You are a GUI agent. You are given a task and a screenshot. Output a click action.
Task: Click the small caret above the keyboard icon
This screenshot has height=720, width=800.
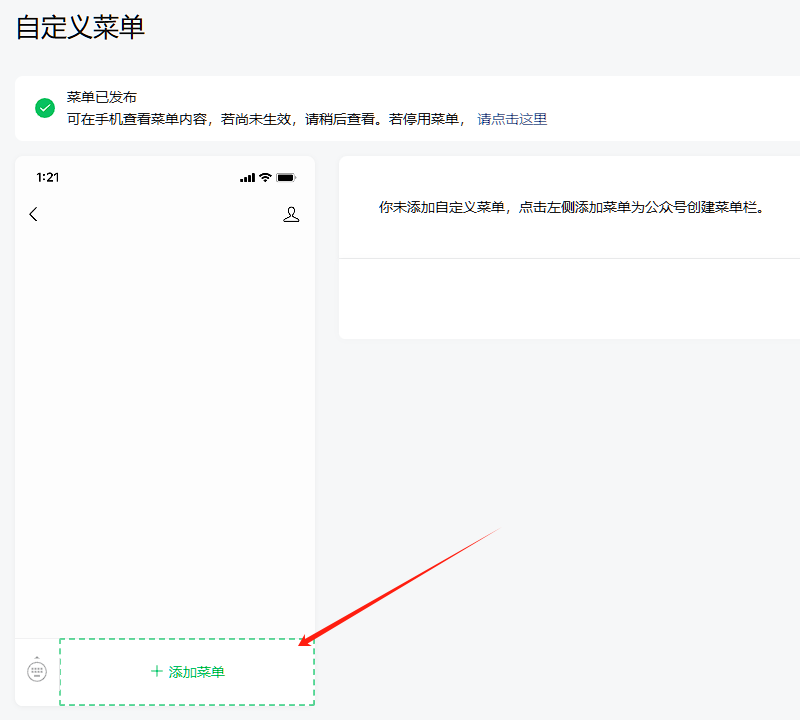point(37,657)
